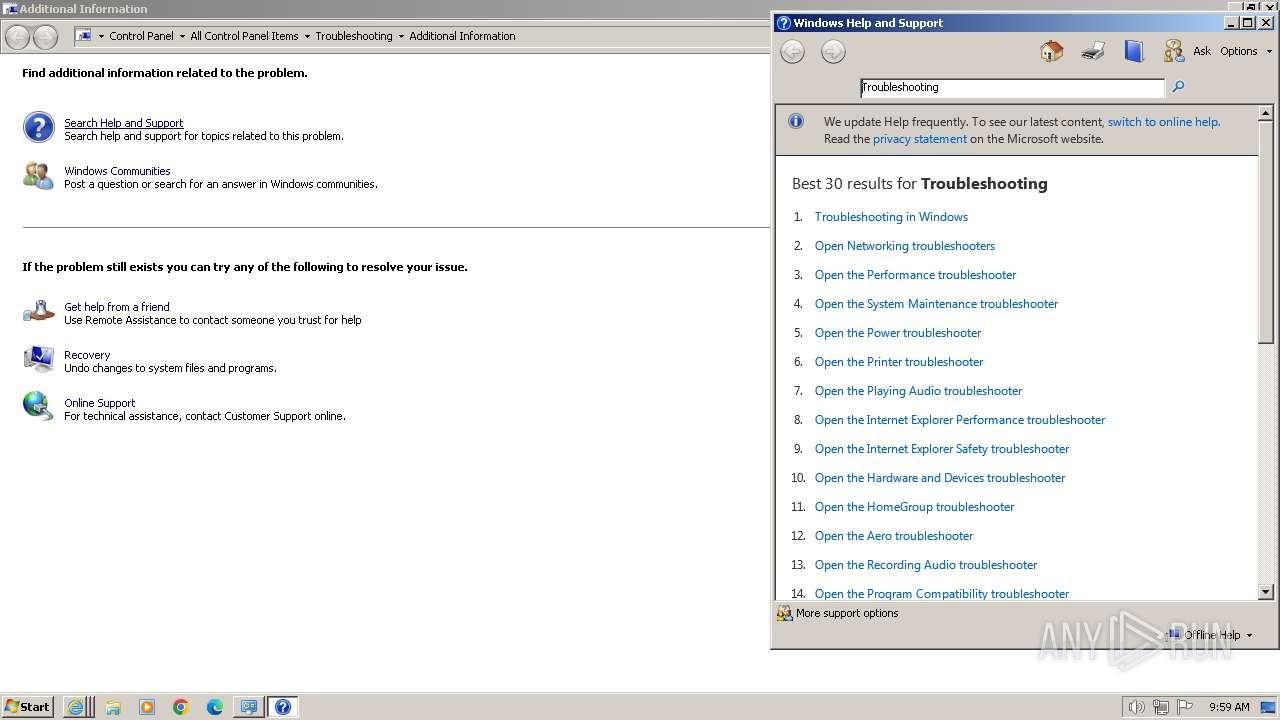Viewport: 1280px width, 720px height.
Task: Open Troubleshooting in Windows result
Action: tap(891, 217)
